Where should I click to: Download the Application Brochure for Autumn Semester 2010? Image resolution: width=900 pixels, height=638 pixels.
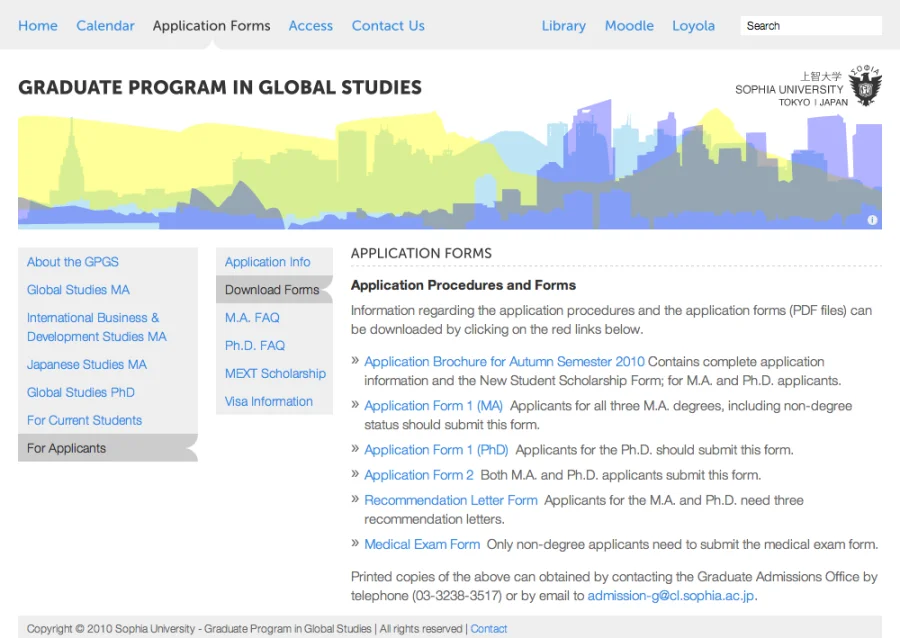pos(504,362)
